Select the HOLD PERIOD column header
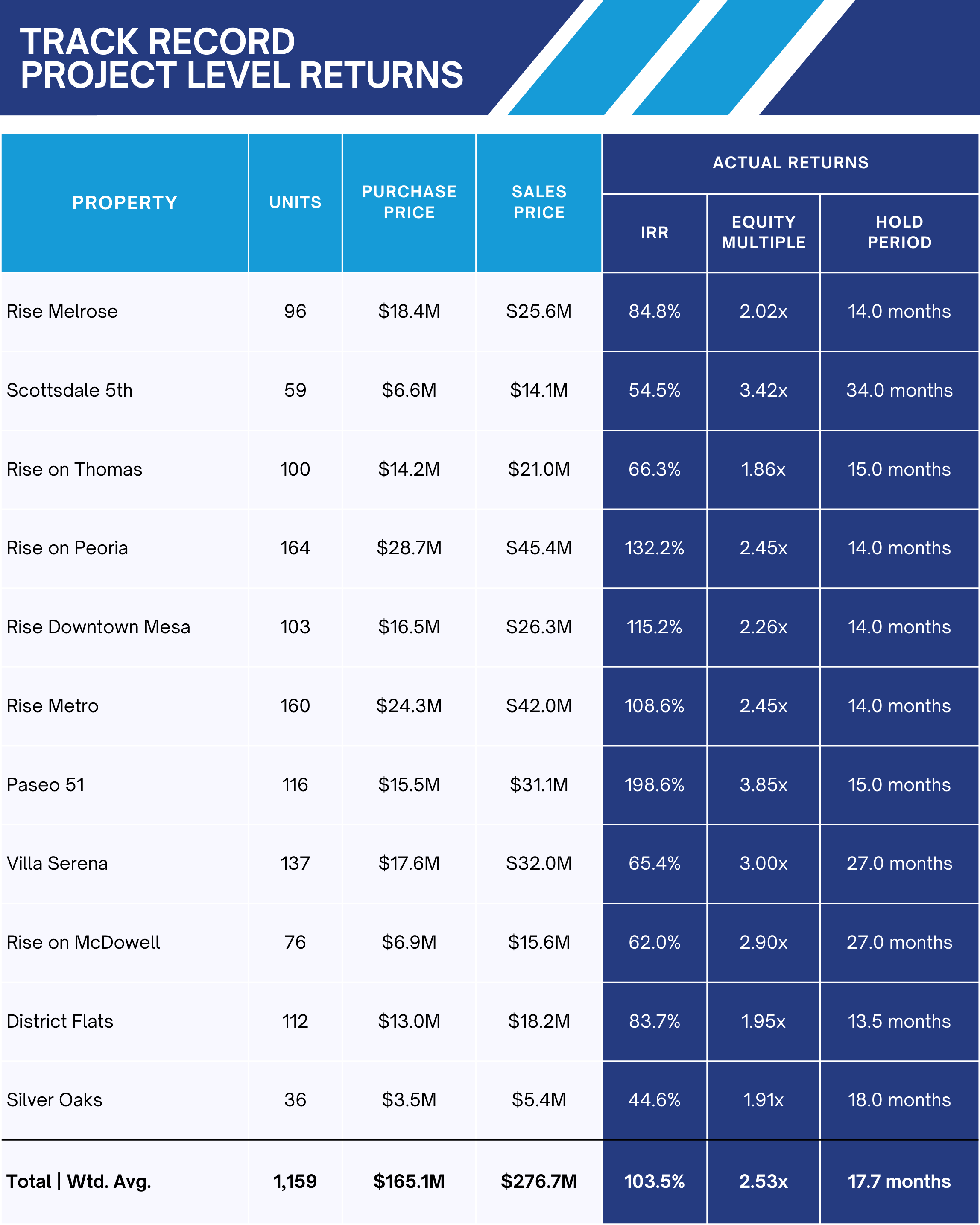The width and height of the screenshot is (980, 1225). click(x=899, y=232)
